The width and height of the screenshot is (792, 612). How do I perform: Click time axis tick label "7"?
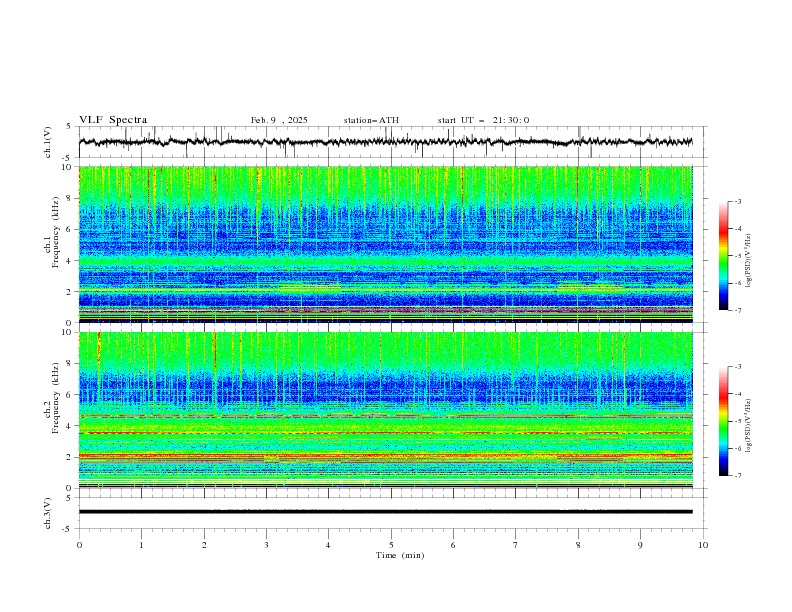click(516, 545)
